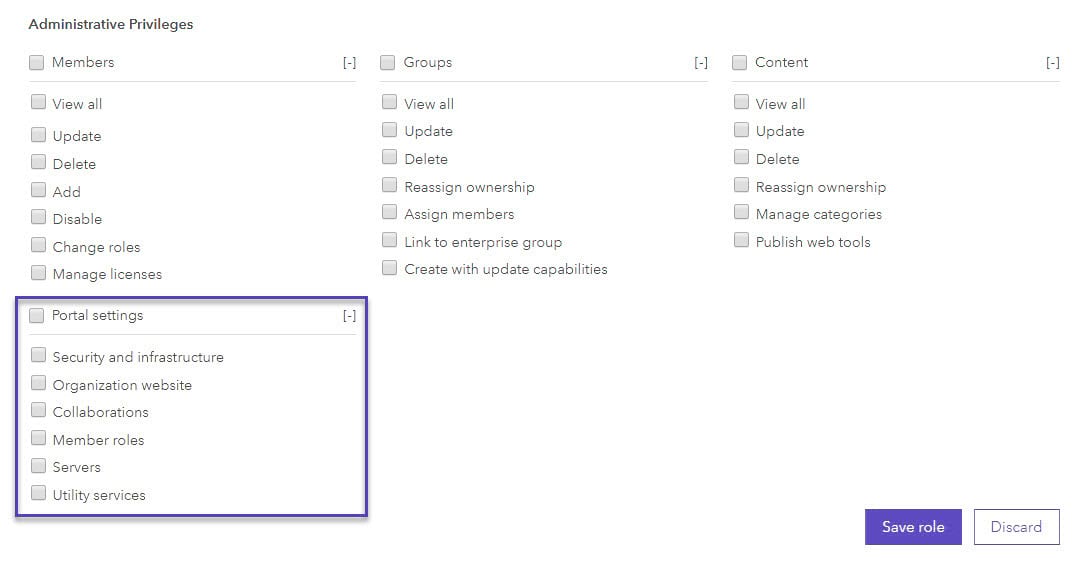Enable Create with update capabilities
1080x587 pixels.
click(389, 268)
